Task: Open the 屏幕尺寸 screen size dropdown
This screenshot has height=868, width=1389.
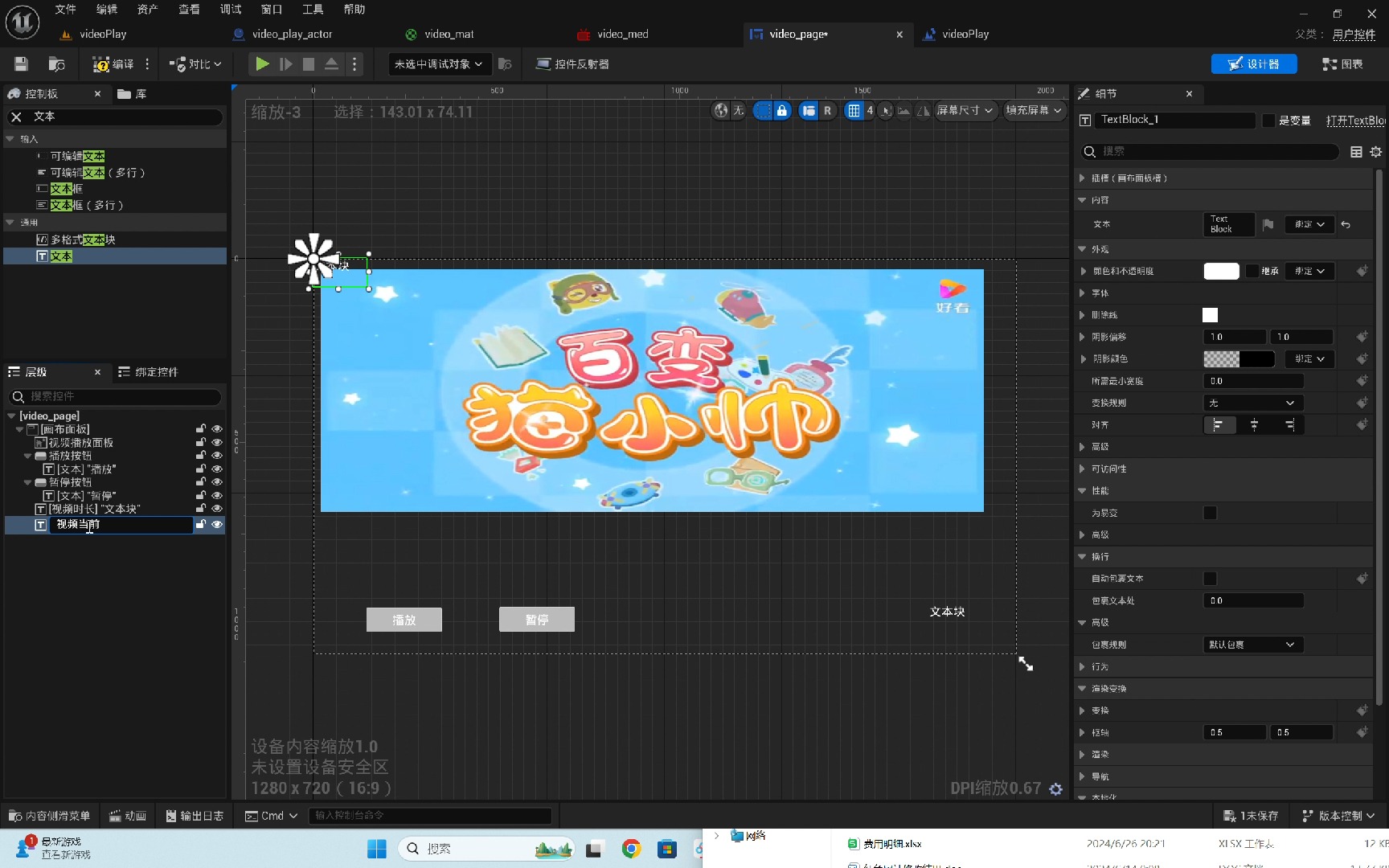Action: pos(965,111)
